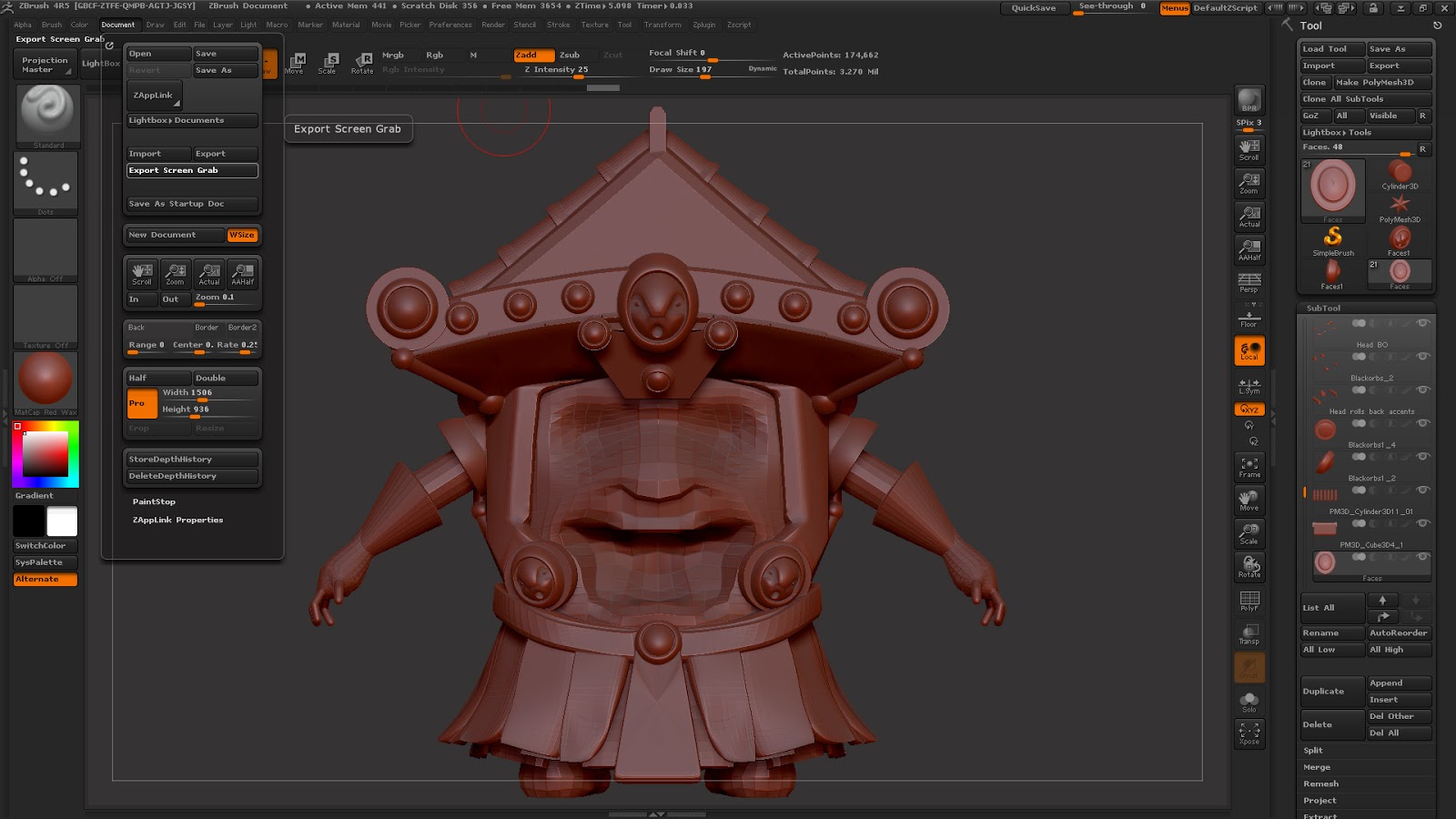Viewport: 1456px width, 819px height.
Task: Select the PolyMesh3D star tool
Action: pos(1400,207)
